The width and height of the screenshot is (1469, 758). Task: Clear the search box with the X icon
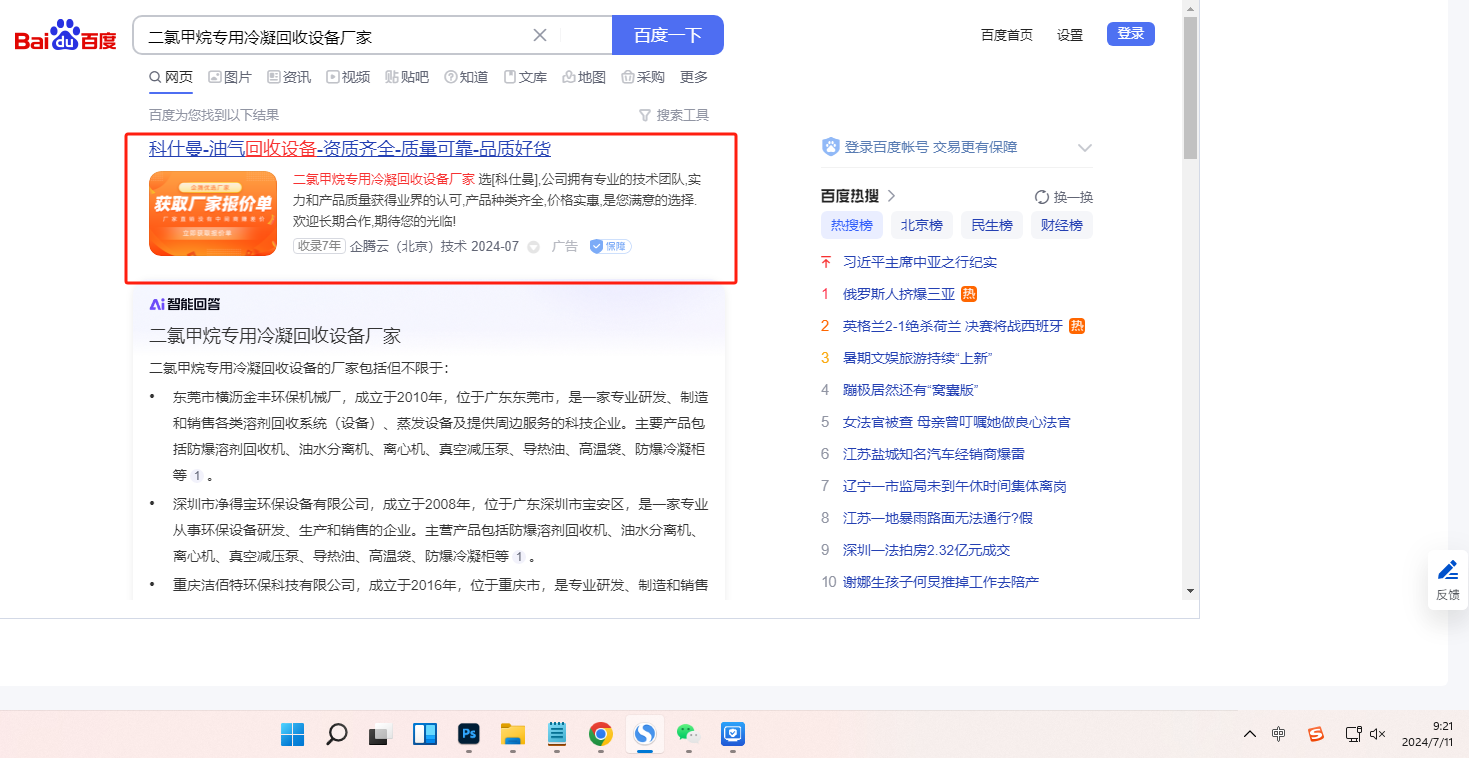point(540,35)
